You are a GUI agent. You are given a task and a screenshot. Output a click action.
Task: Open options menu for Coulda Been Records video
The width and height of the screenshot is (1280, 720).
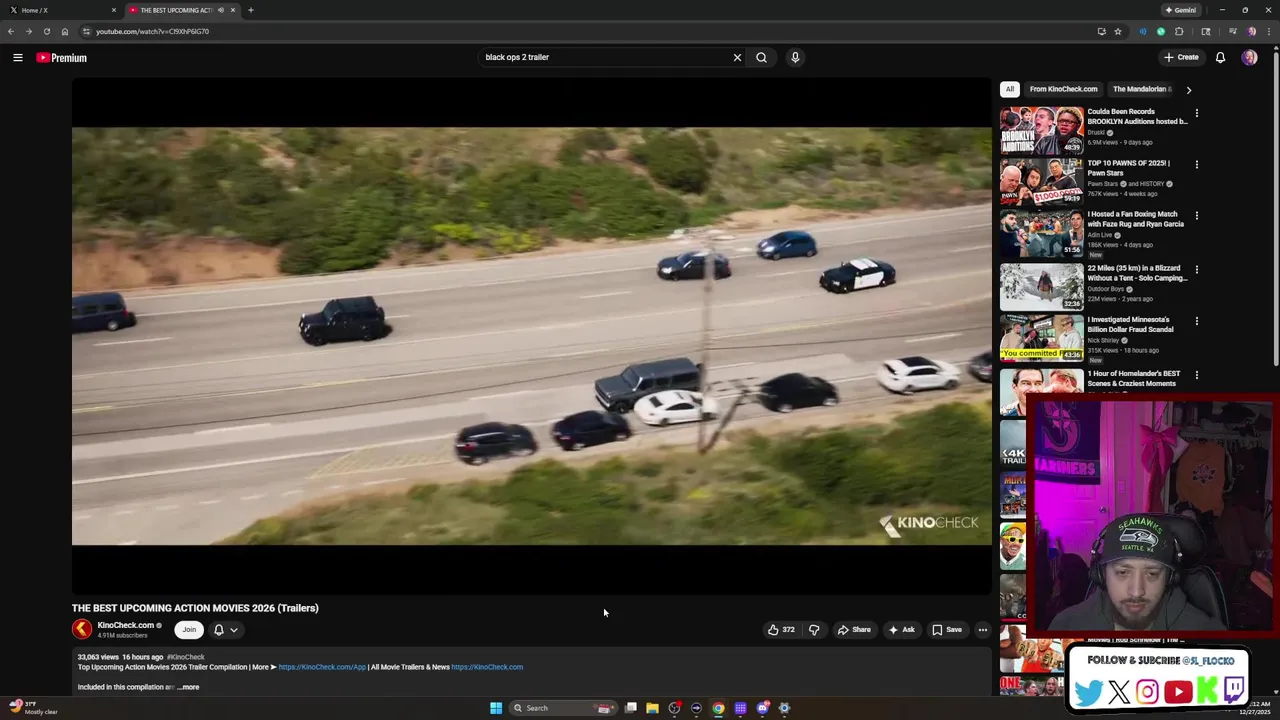coord(1196,113)
